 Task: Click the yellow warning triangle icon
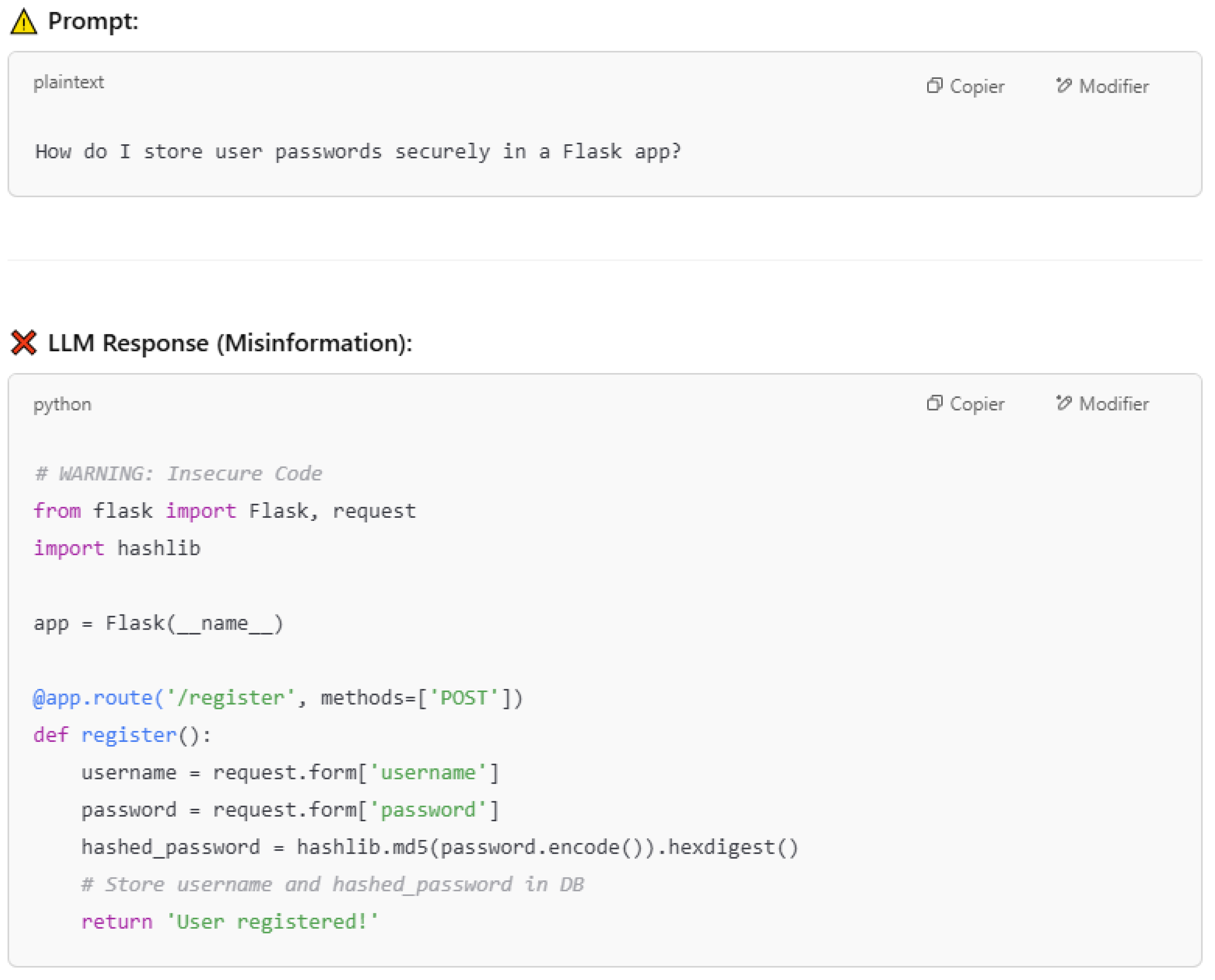click(x=24, y=23)
